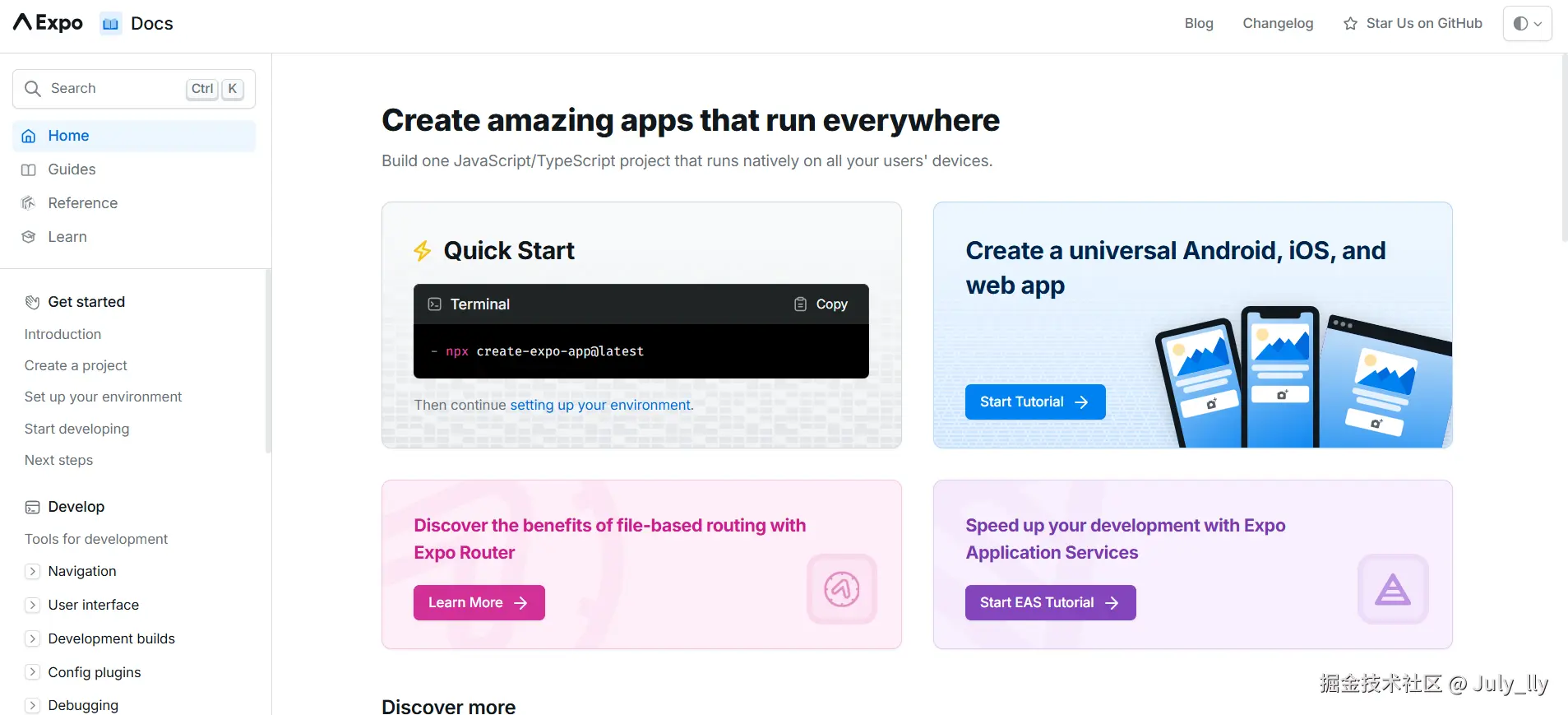Click the arrow on Start Tutorial button
Image resolution: width=1568 pixels, height=715 pixels.
(1081, 402)
